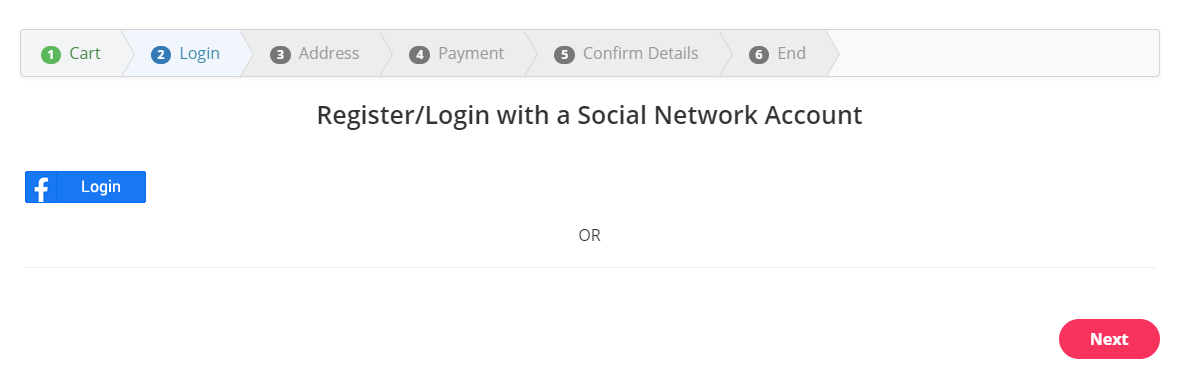Click the green number 1 badge

[x=51, y=55]
